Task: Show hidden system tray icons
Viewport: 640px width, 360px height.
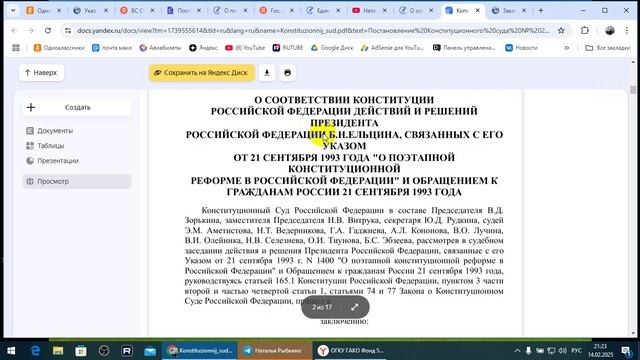Action: click(517, 351)
